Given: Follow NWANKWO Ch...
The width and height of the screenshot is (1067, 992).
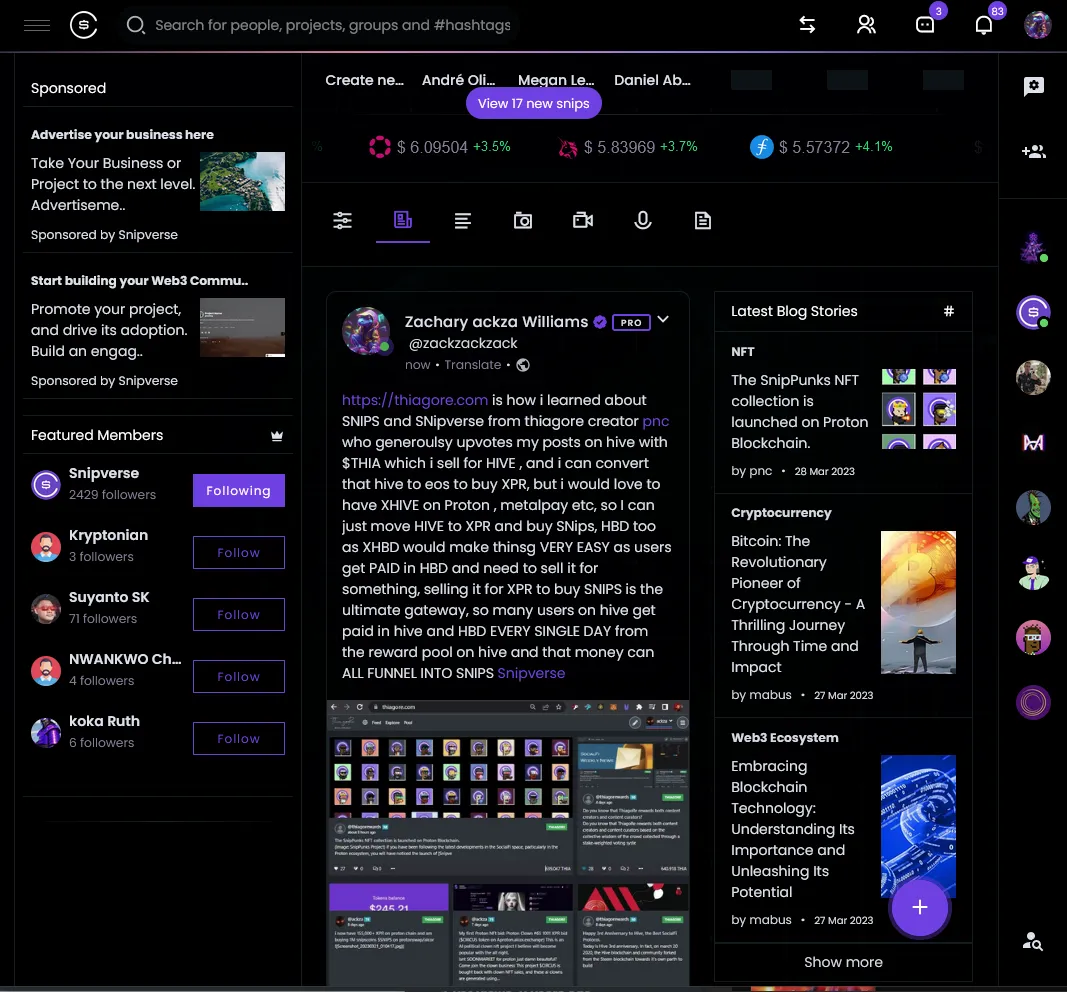Looking at the screenshot, I should (x=239, y=676).
